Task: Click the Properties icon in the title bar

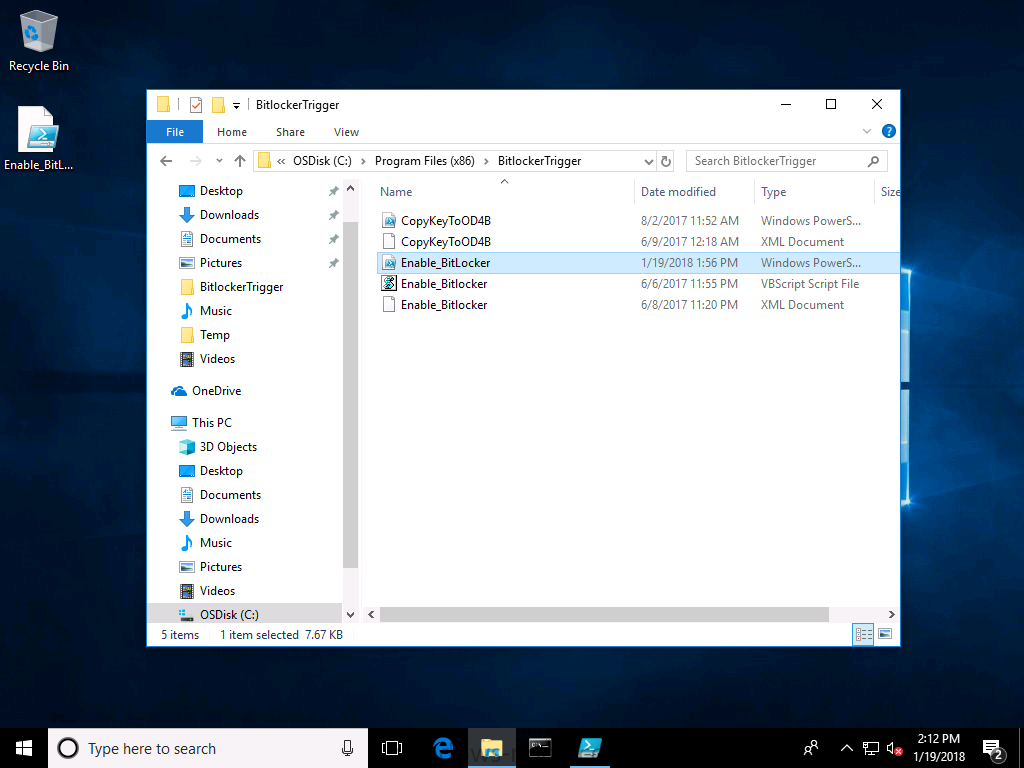Action: 195,104
